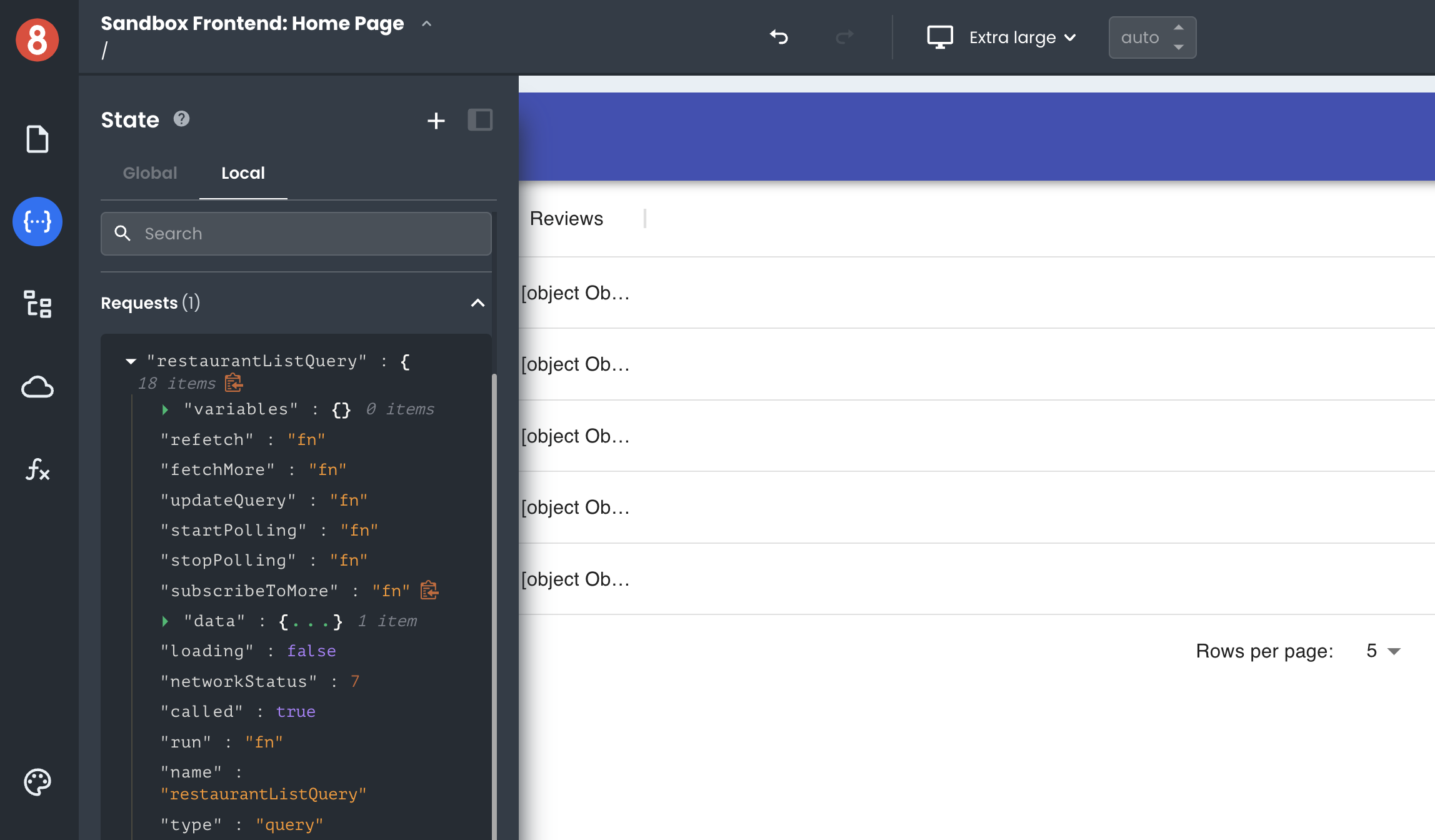
Task: Collapse the Requests section chevron
Action: click(477, 303)
